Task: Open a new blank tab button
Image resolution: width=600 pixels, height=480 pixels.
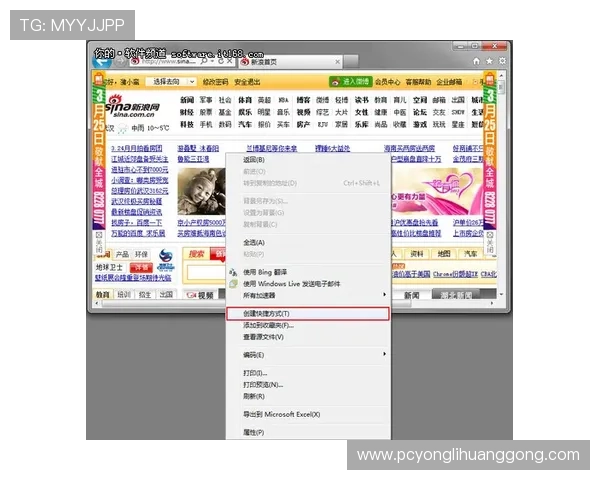Action: (351, 61)
